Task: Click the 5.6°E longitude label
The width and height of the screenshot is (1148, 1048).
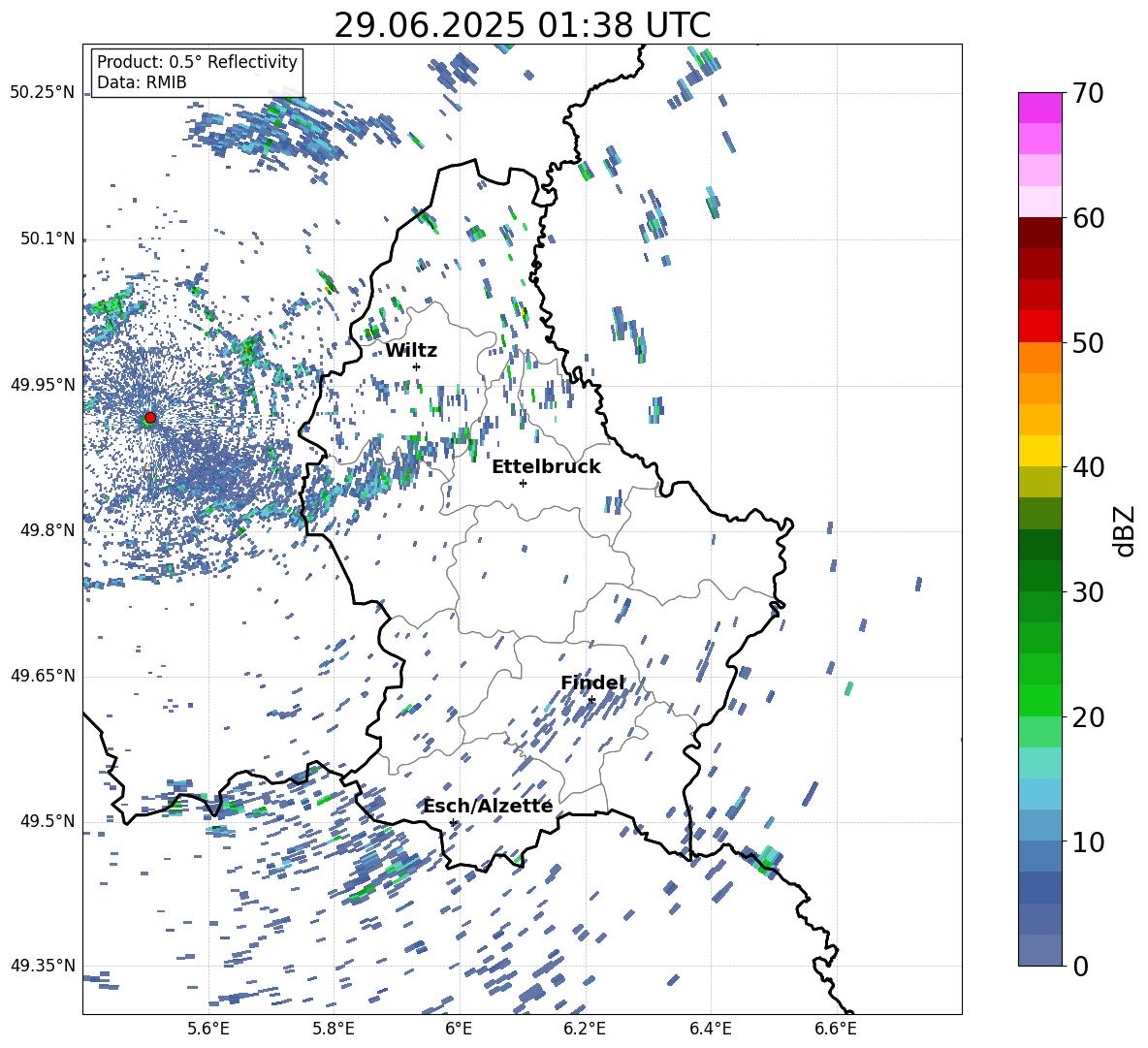Action: (208, 1029)
